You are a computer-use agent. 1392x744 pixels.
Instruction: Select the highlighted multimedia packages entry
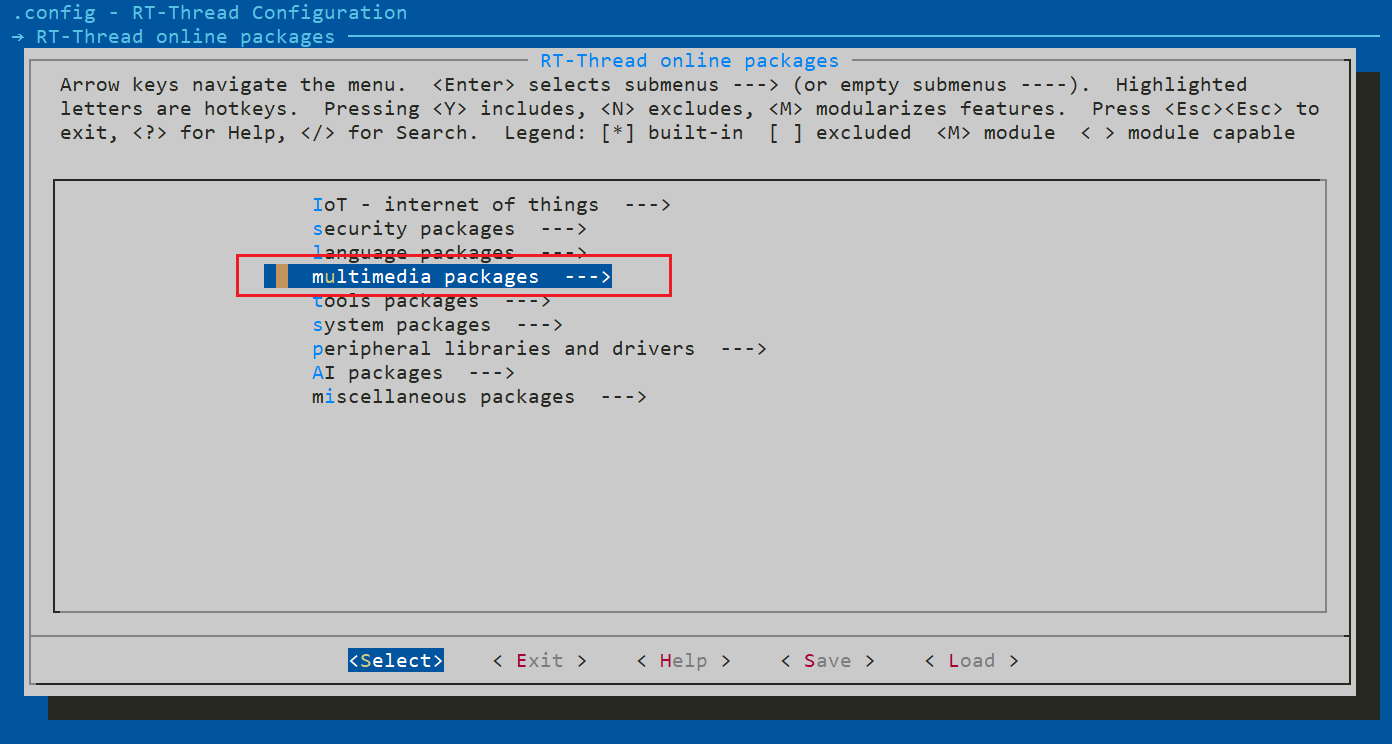click(438, 276)
